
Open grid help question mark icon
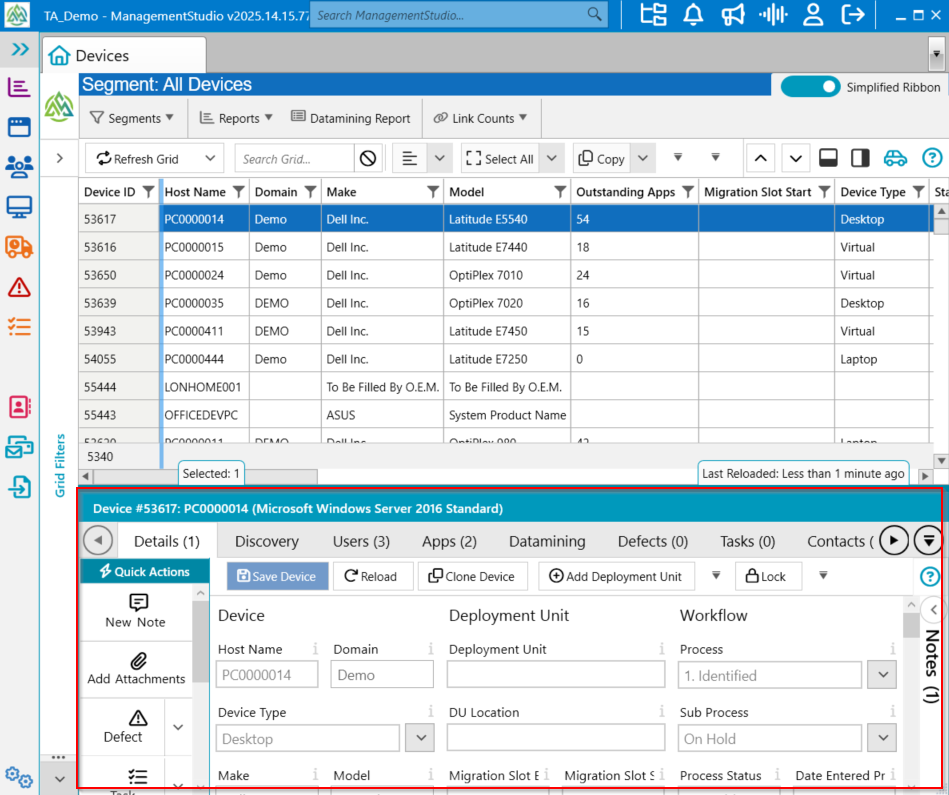pyautogui.click(x=932, y=159)
